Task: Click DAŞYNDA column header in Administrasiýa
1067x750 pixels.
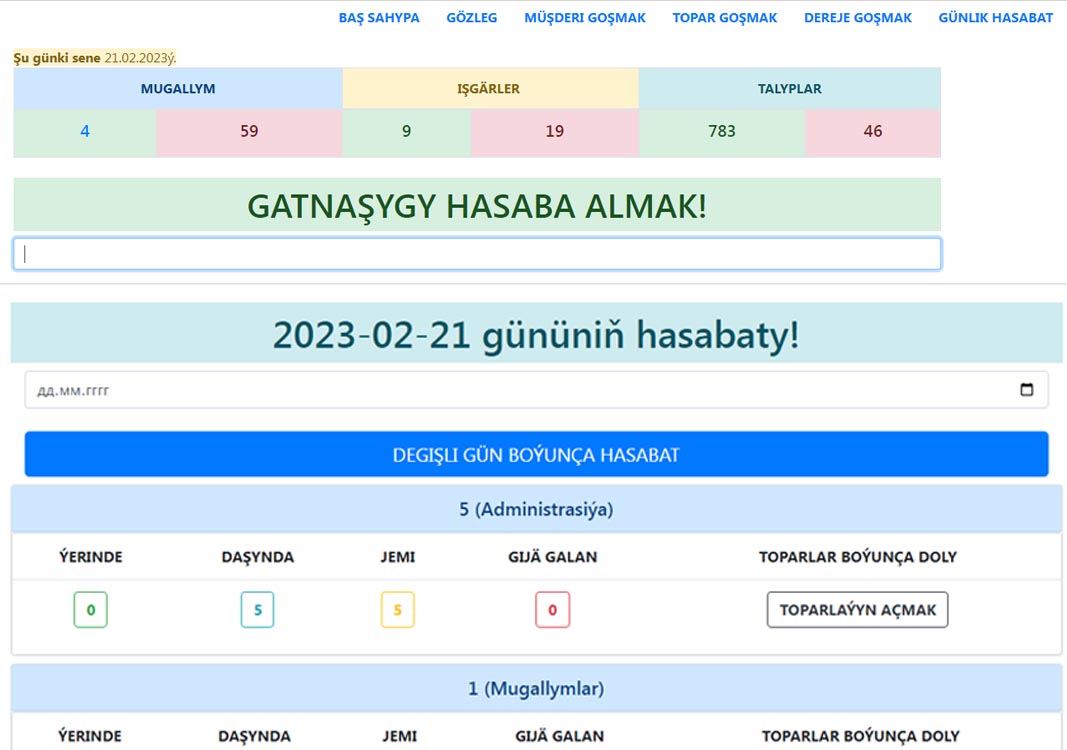Action: click(x=257, y=557)
